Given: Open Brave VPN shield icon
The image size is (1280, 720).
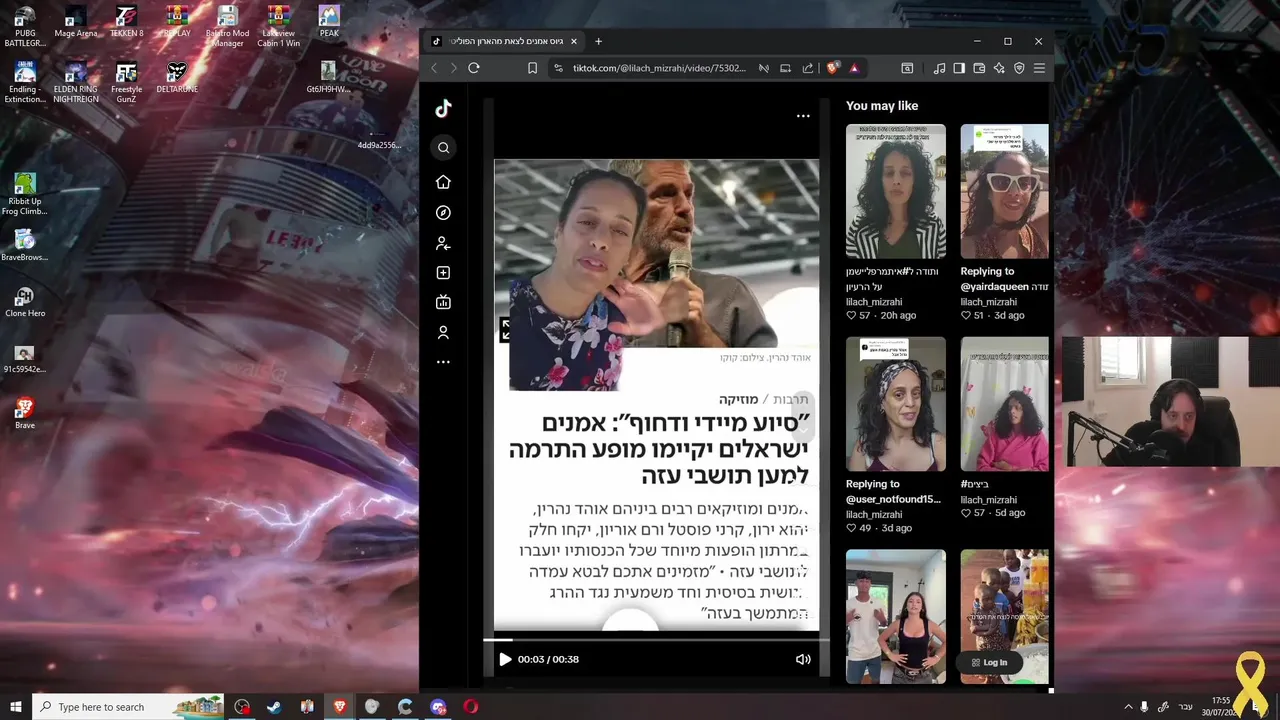Looking at the screenshot, I should click(1019, 68).
